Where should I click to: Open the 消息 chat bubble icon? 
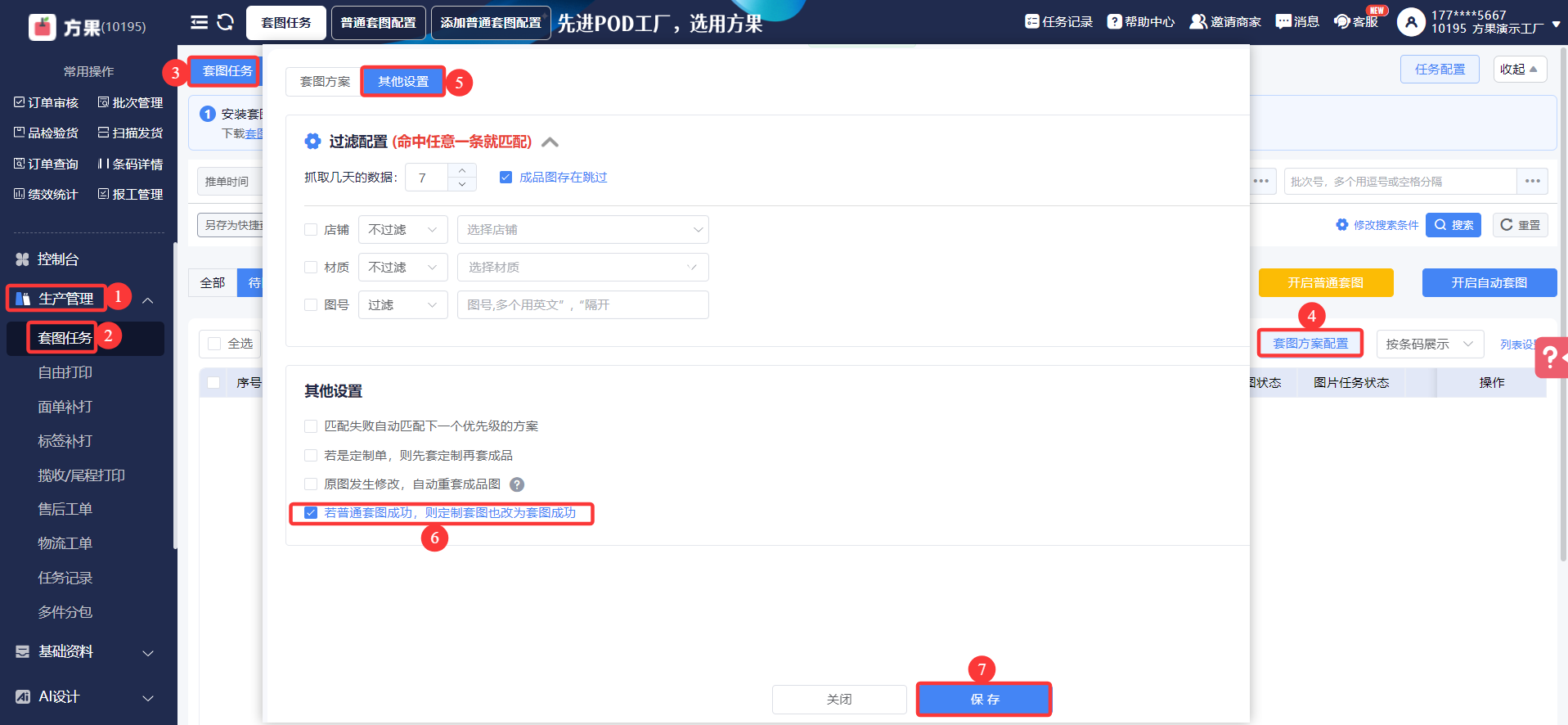pyautogui.click(x=1283, y=21)
